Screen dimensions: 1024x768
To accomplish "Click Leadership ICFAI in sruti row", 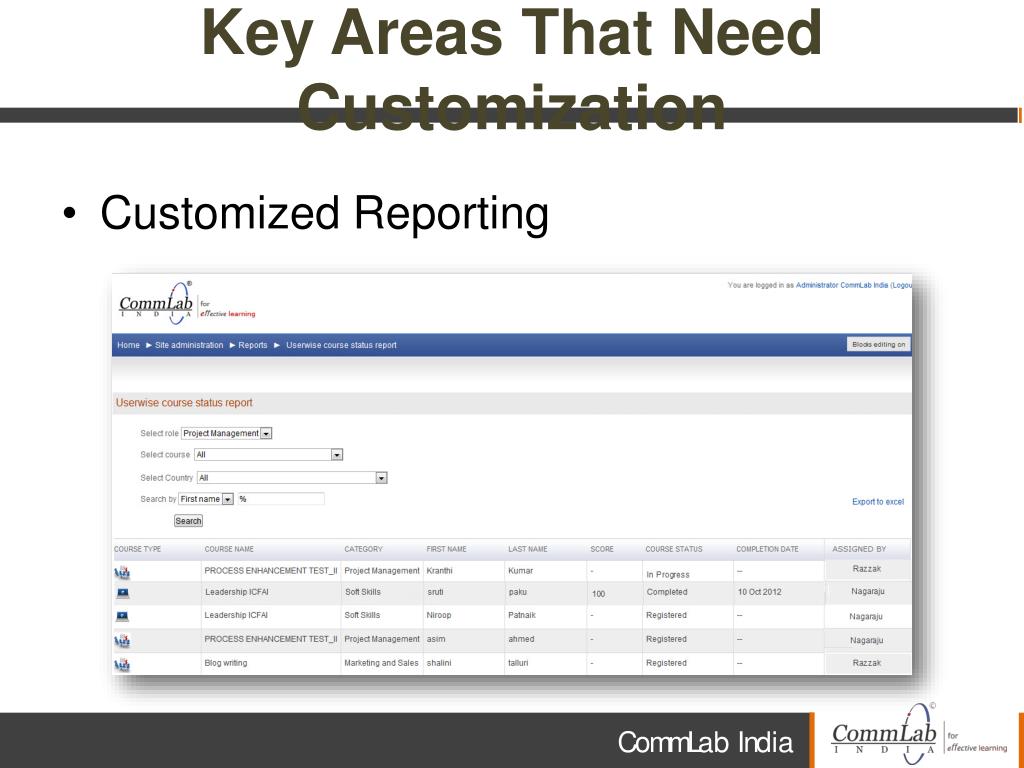I will (x=236, y=592).
